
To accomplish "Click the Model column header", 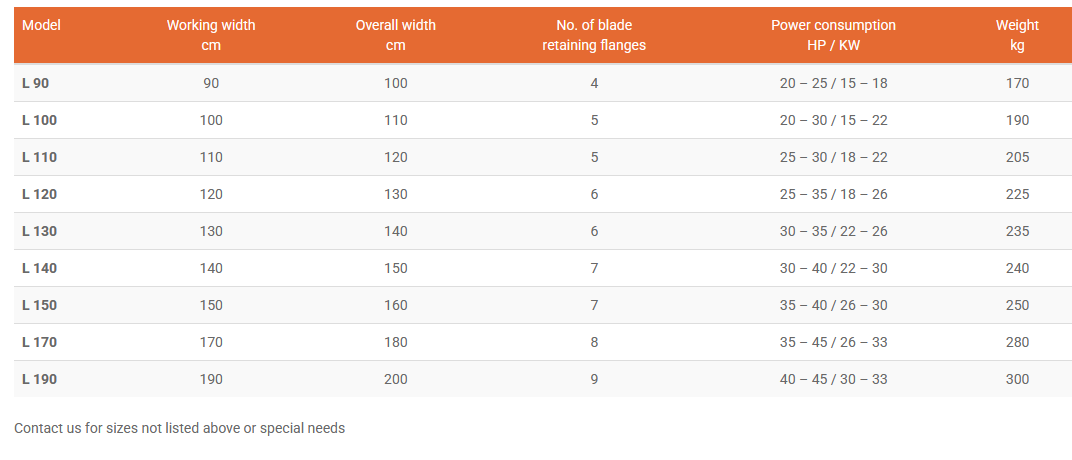I will [41, 25].
